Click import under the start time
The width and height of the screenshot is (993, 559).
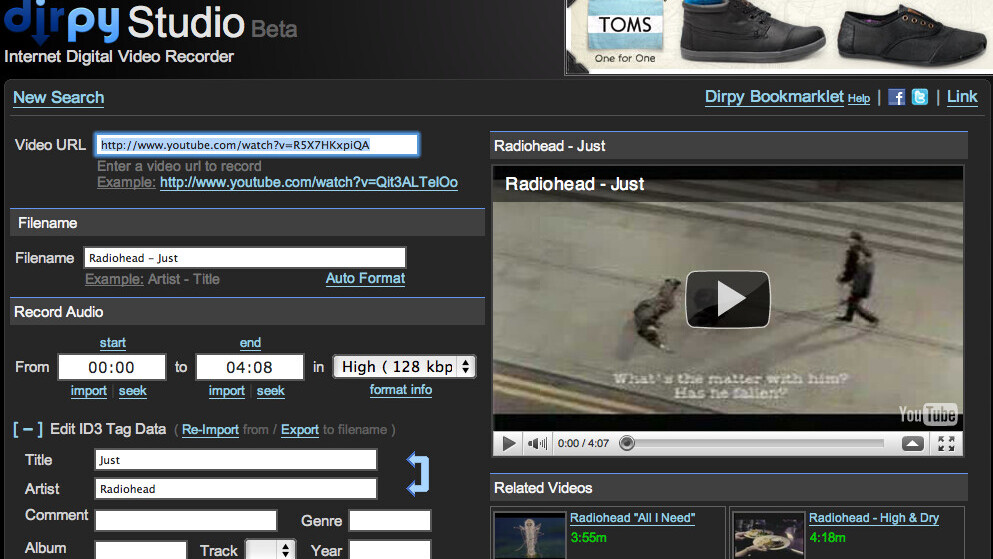(x=89, y=391)
